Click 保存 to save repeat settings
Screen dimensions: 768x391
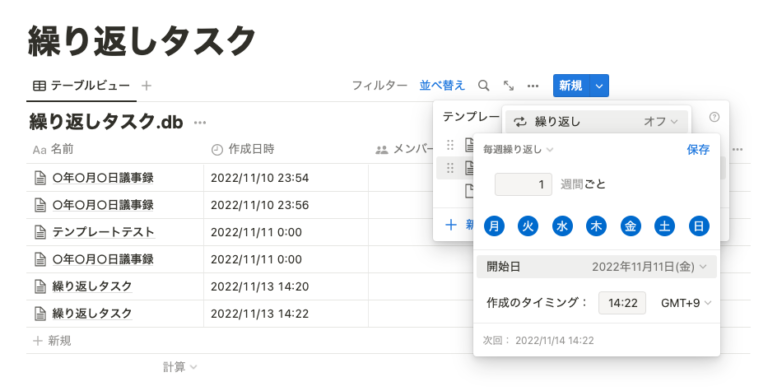[x=698, y=149]
